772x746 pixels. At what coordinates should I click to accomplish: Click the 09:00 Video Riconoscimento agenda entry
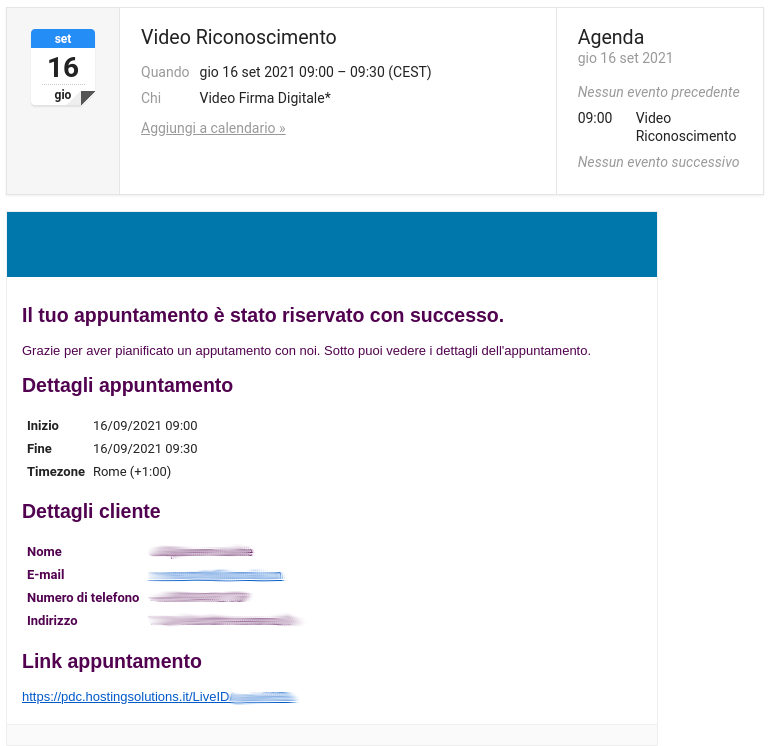pos(657,127)
